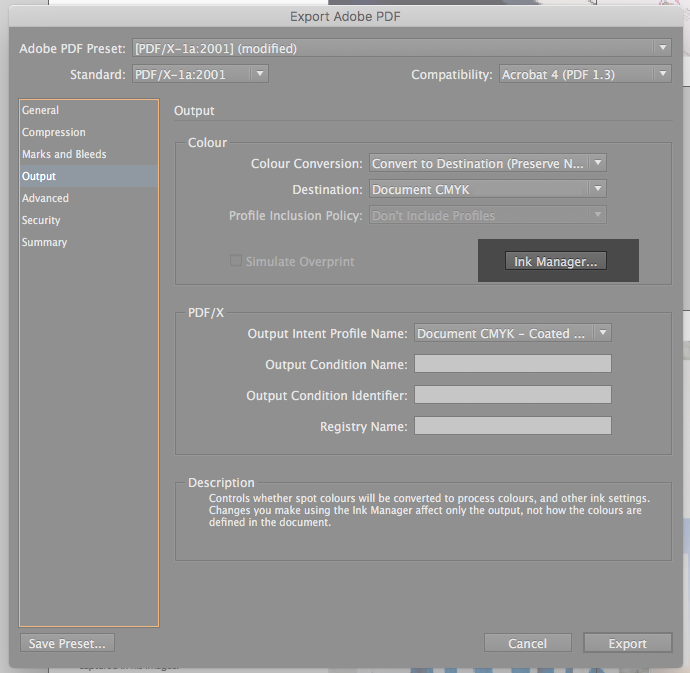Image resolution: width=690 pixels, height=673 pixels.
Task: Open the Colour Conversion dropdown
Action: [x=488, y=163]
